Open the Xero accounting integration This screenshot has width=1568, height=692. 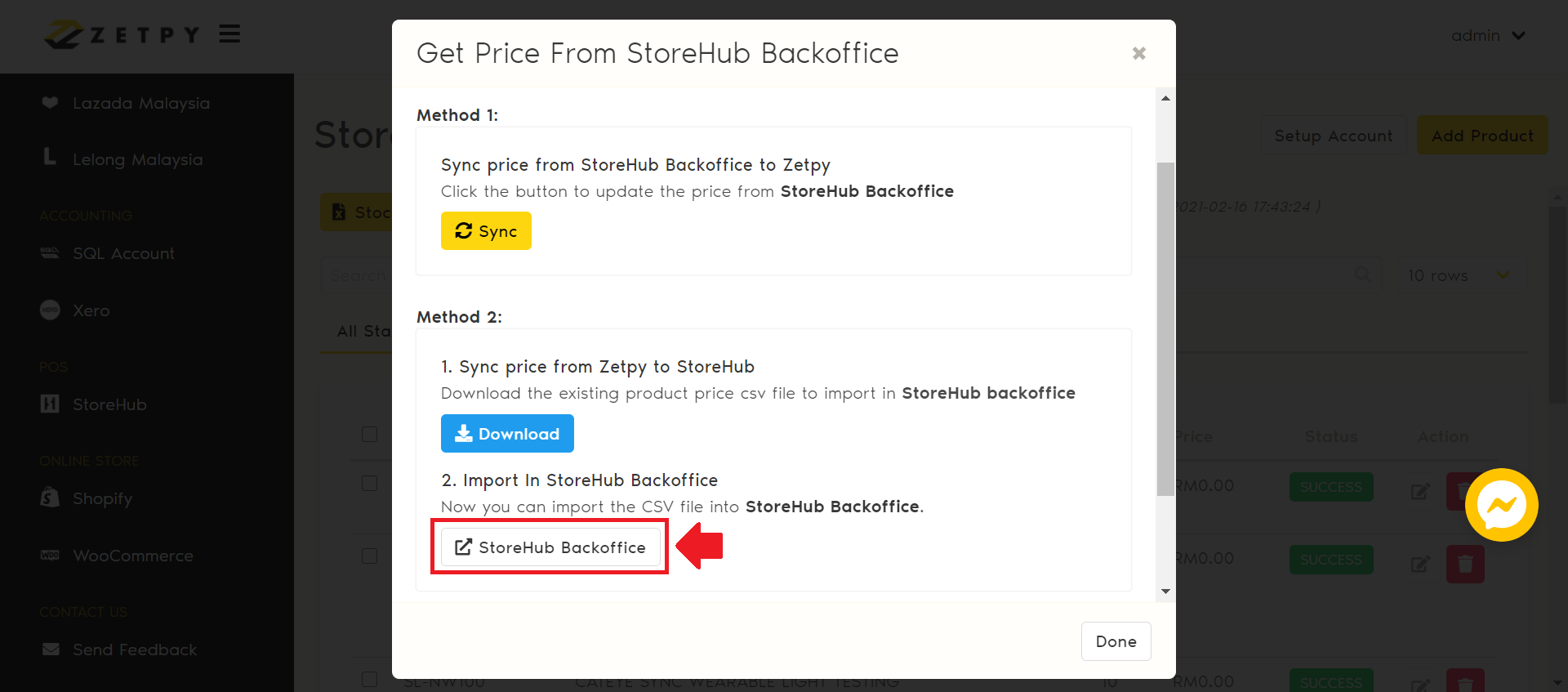point(91,310)
